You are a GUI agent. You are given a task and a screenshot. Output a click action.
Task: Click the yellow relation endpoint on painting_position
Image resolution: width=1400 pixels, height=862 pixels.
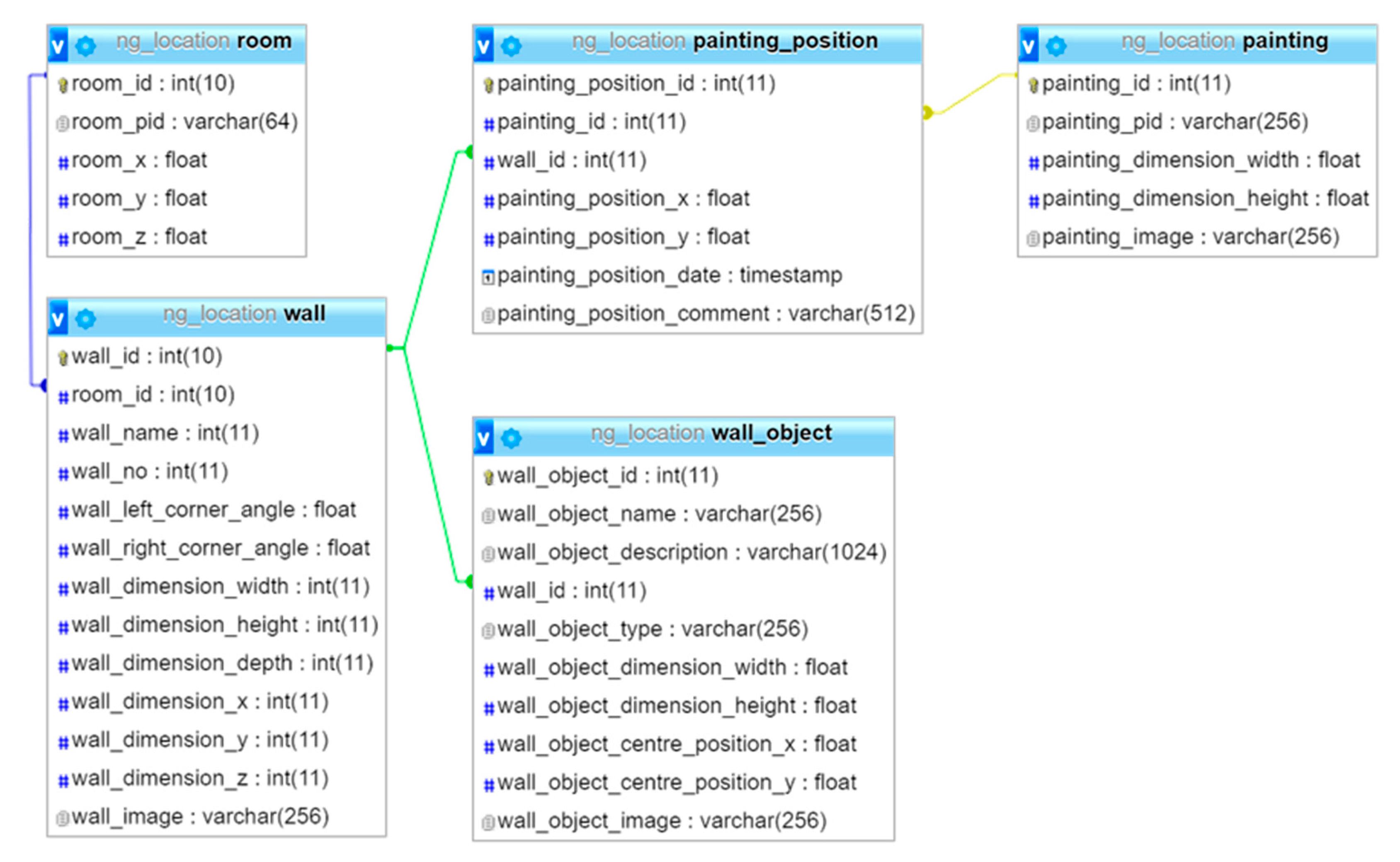point(927,112)
